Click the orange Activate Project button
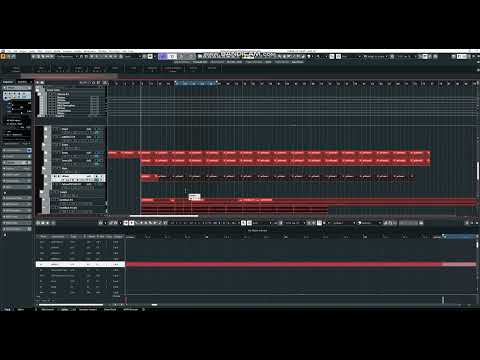 (3, 56)
